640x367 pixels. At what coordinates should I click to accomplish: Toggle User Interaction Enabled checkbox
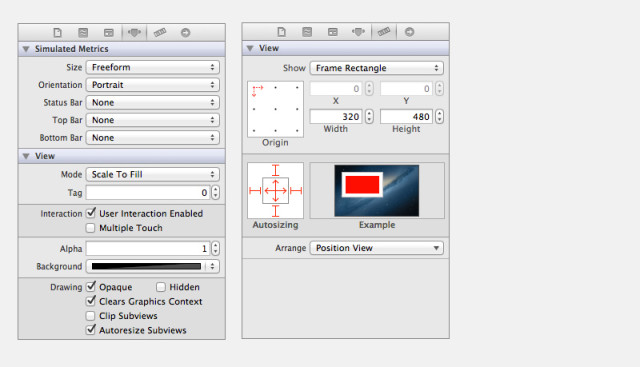[x=91, y=213]
